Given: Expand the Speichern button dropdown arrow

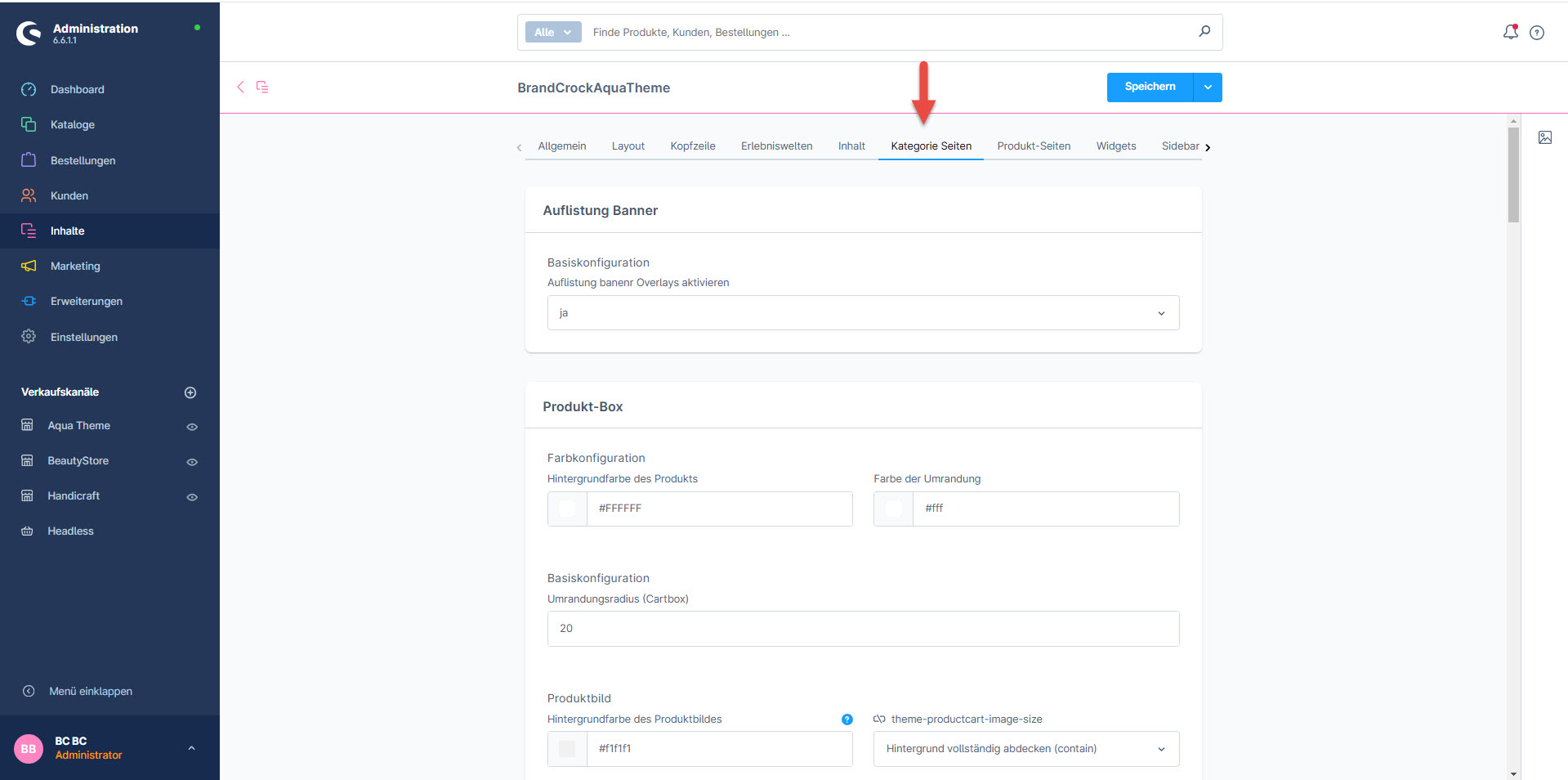Looking at the screenshot, I should [1208, 87].
